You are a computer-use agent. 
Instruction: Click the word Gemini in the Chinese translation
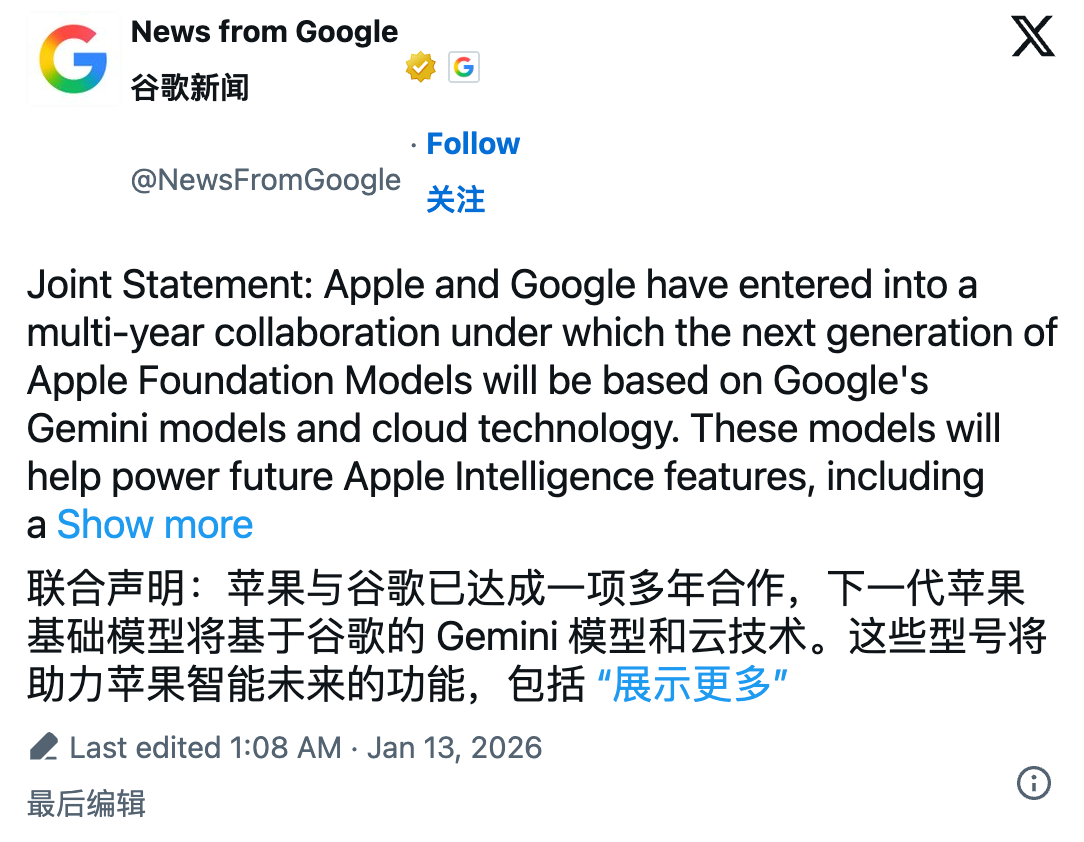point(497,637)
